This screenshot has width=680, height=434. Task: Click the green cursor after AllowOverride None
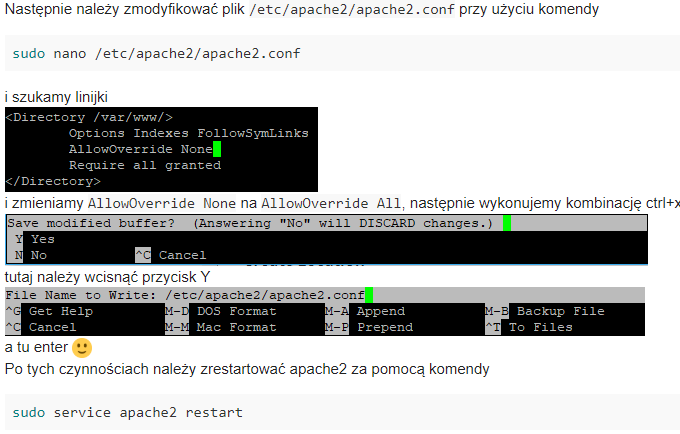pos(217,149)
